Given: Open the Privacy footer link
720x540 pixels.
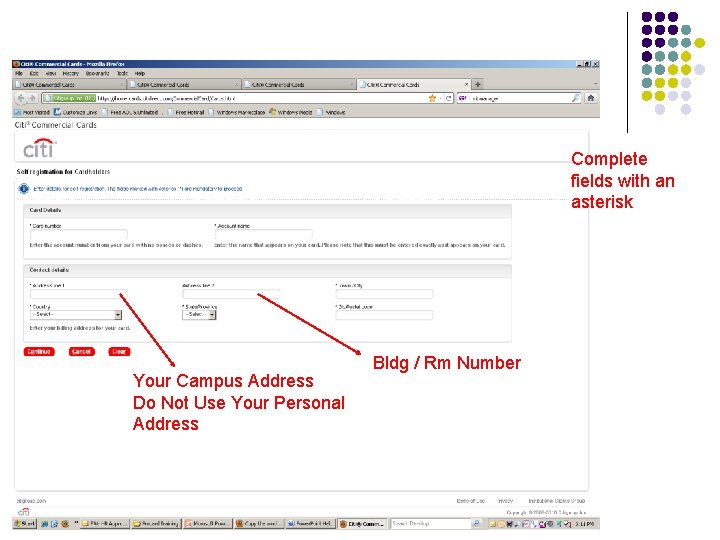Looking at the screenshot, I should click(506, 501).
